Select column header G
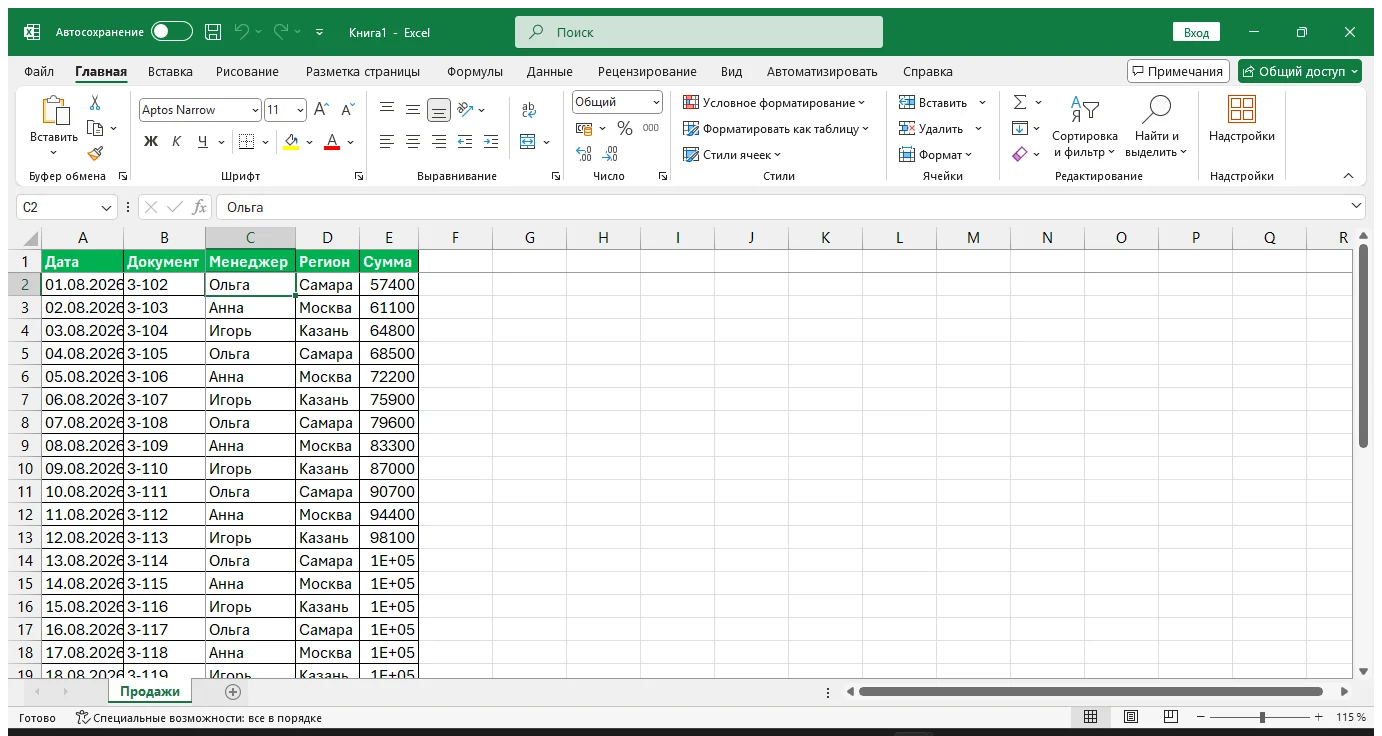1382x736 pixels. 529,238
